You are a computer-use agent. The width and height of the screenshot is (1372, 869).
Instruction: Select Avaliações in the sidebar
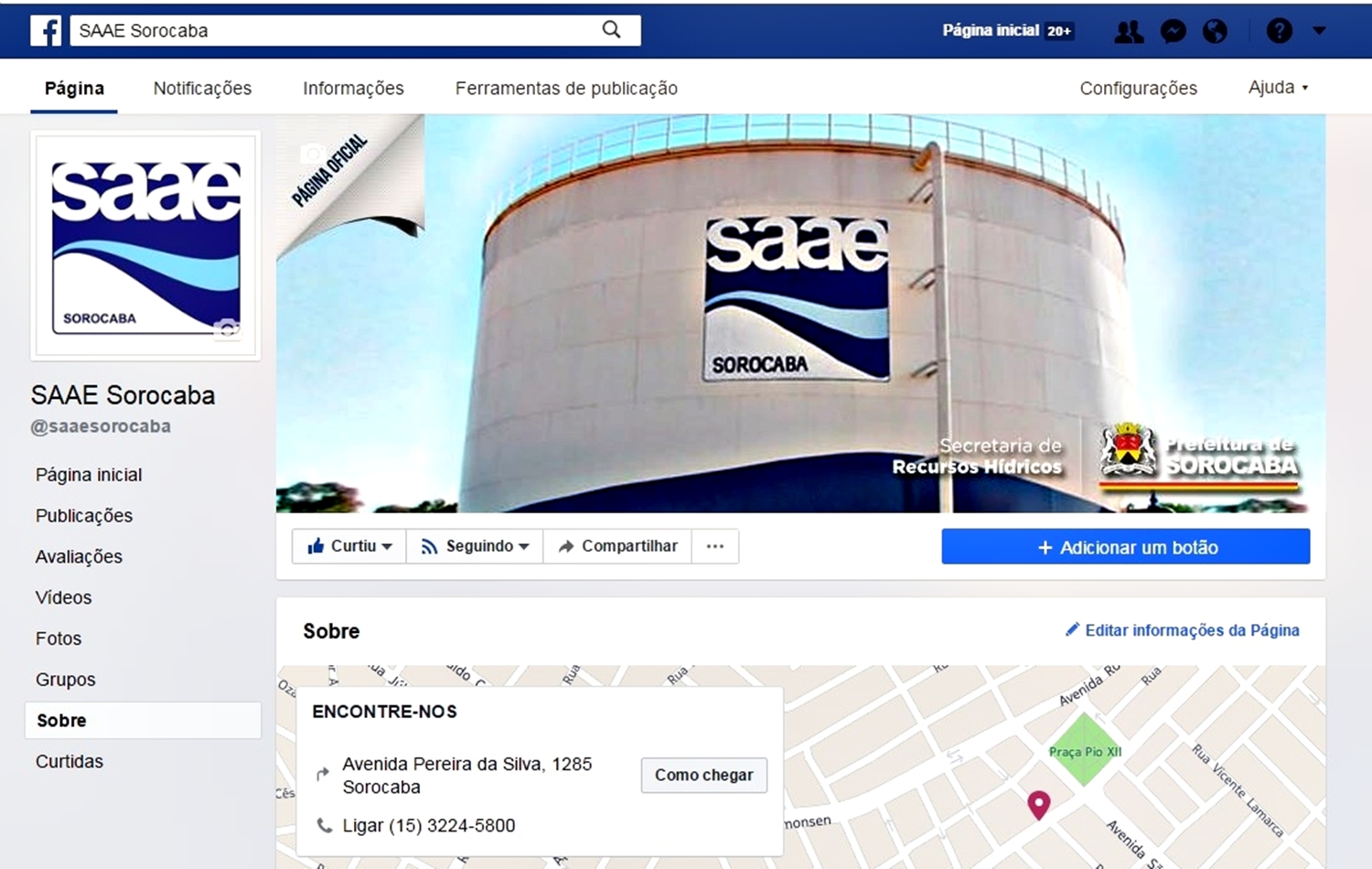coord(79,556)
